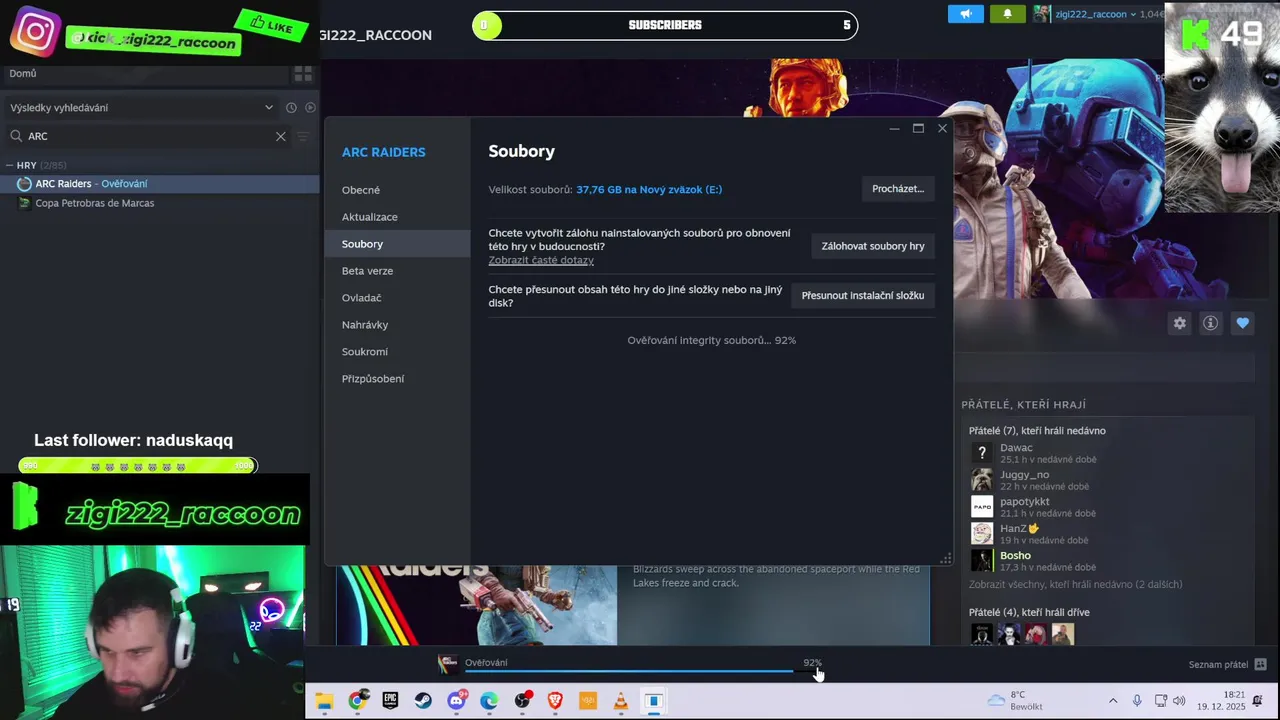The image size is (1280, 720).
Task: Click Zálohovat soubory hry button
Action: coord(873,246)
